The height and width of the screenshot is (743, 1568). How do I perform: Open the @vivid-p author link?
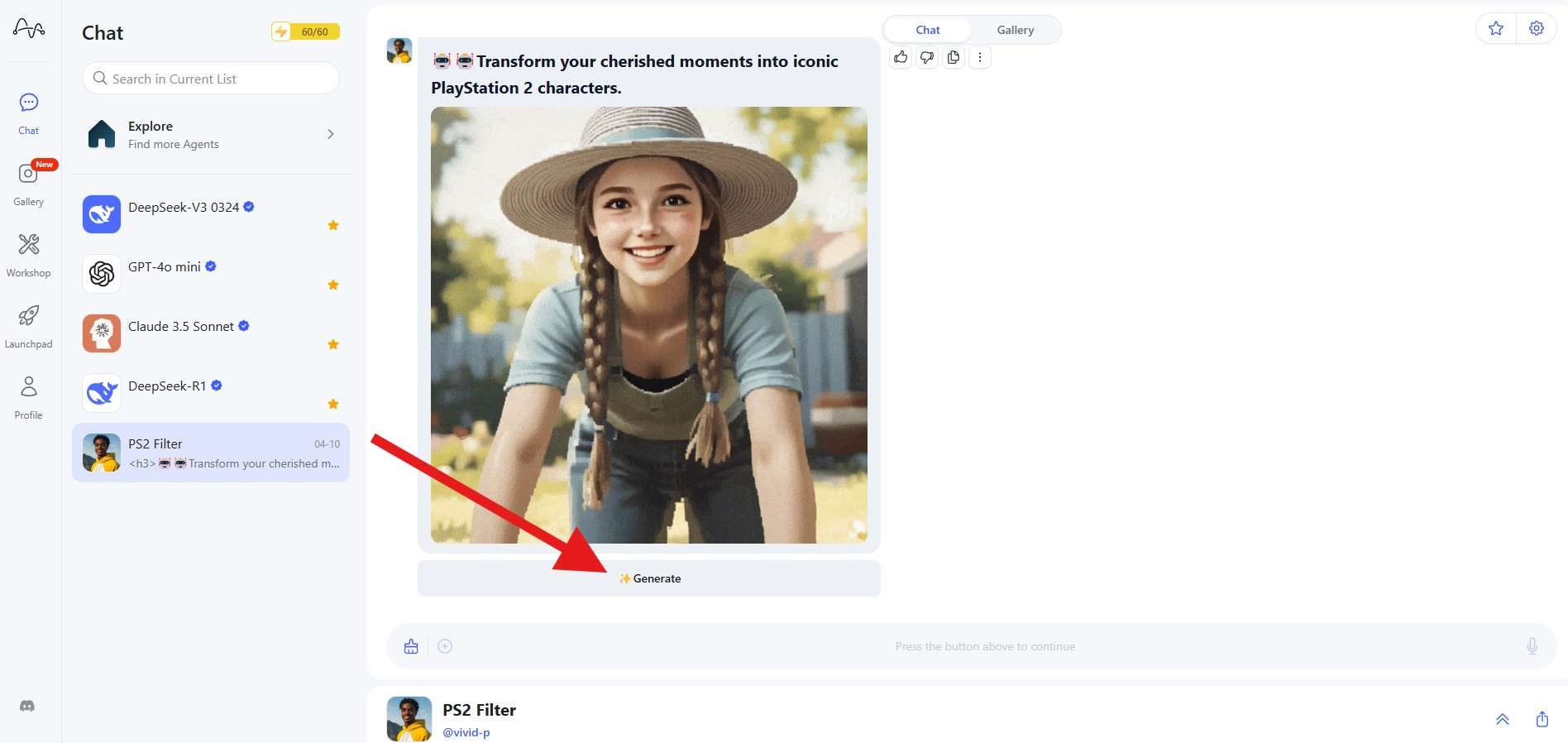tap(466, 732)
